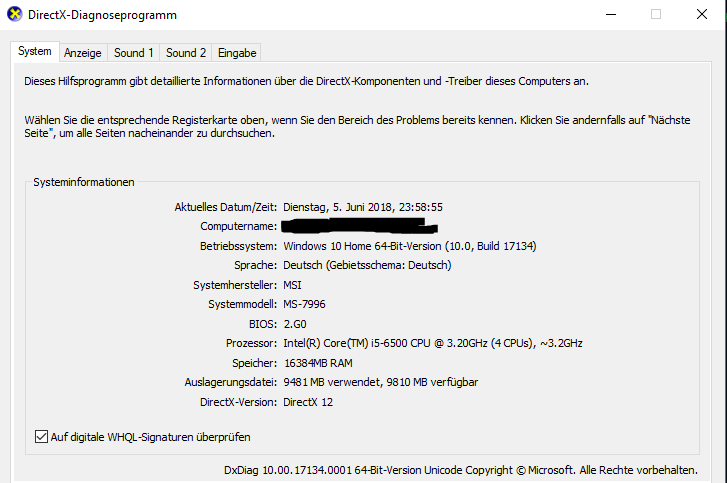Click the Deutsch (Gebietsschema: Deutsch) value
Viewport: 727px width, 483px height.
[x=367, y=265]
